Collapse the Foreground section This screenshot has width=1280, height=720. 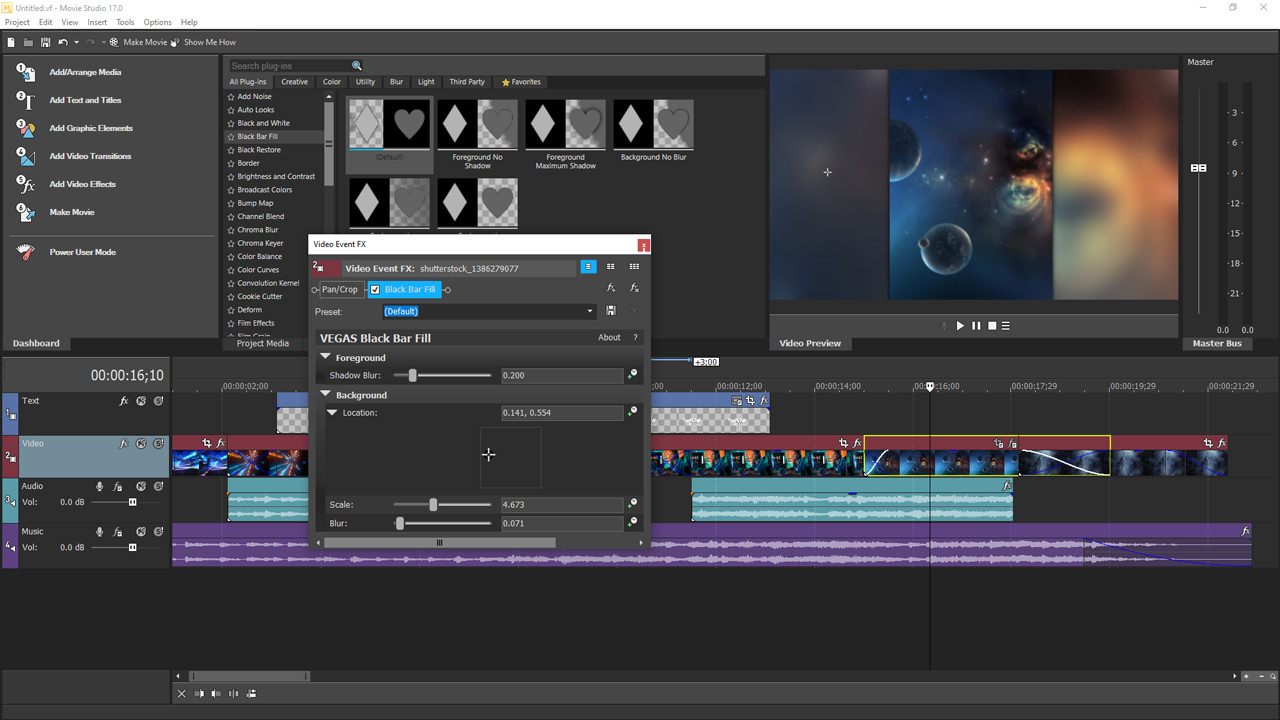point(325,357)
